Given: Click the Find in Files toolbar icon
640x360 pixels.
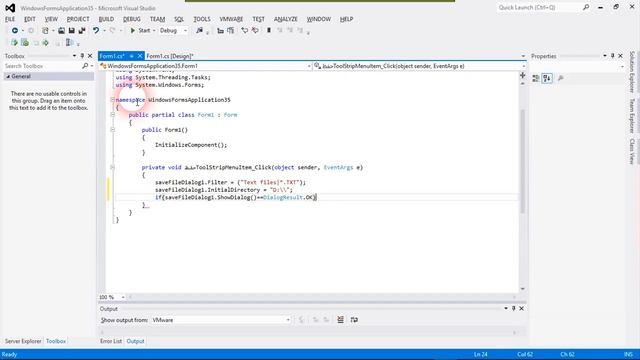Looking at the screenshot, I should click(x=200, y=31).
